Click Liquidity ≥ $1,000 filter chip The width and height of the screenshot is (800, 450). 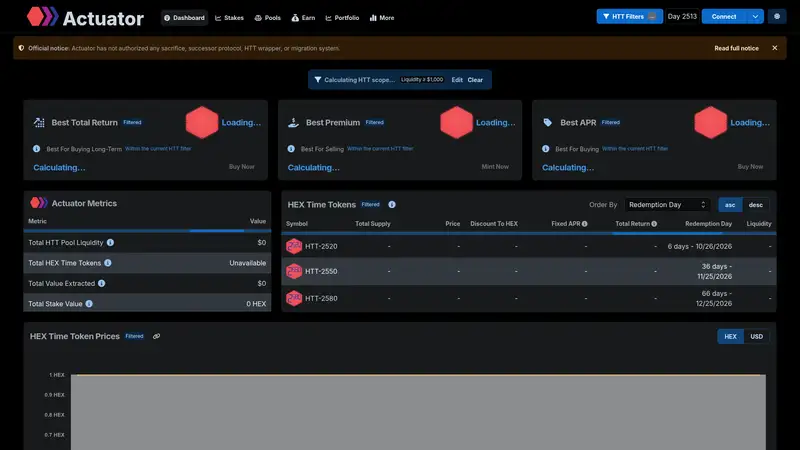tap(422, 80)
